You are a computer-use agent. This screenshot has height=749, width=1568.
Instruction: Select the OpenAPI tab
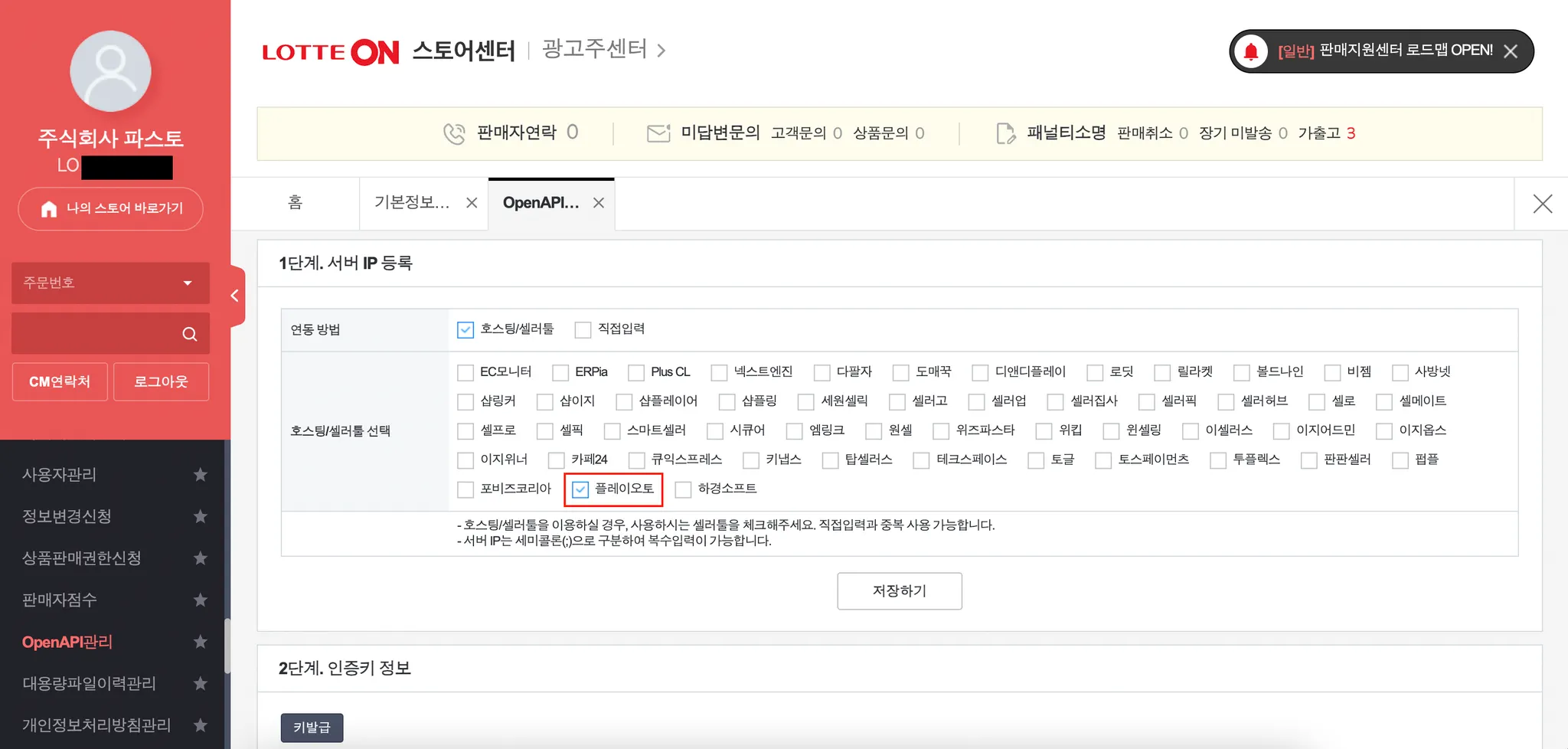pos(541,203)
